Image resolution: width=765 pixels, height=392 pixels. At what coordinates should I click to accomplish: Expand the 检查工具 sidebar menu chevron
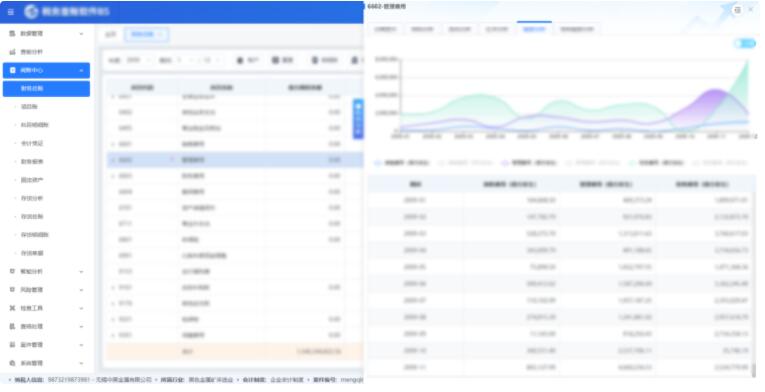point(81,309)
